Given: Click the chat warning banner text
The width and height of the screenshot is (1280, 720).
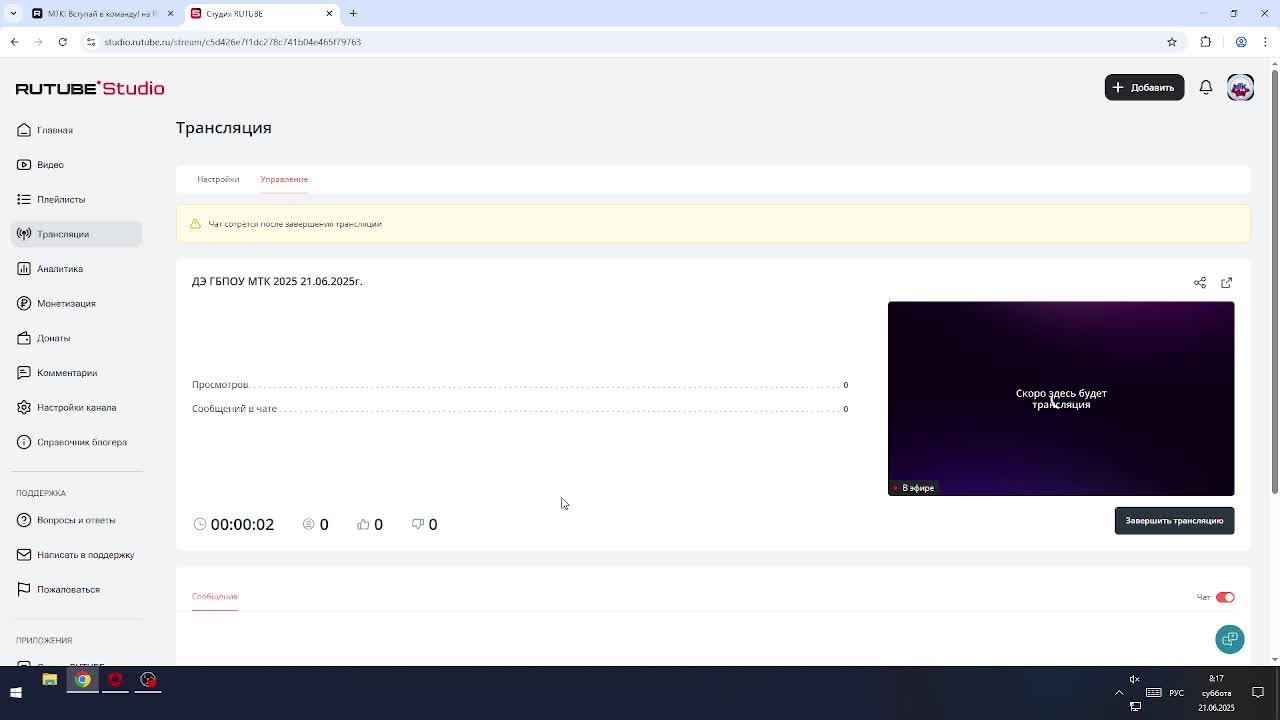Looking at the screenshot, I should (x=295, y=224).
